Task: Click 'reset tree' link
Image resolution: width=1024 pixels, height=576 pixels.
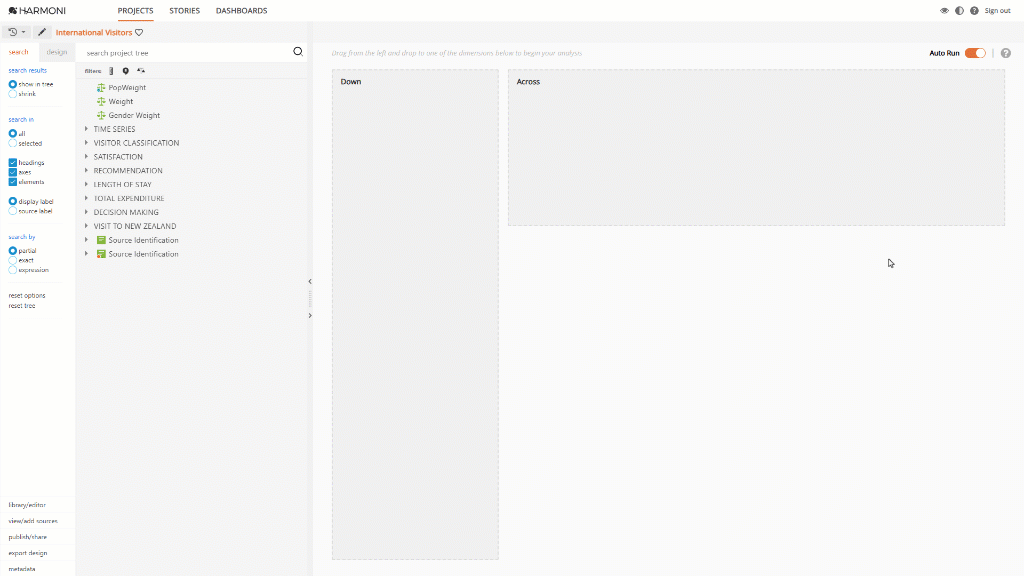Action: coord(22,306)
